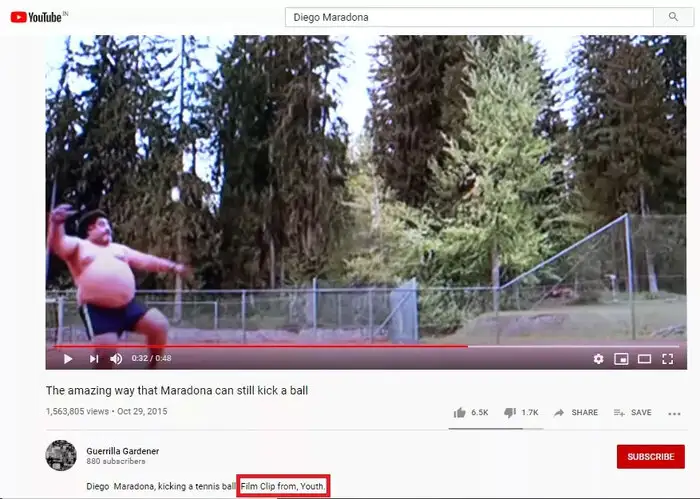Enable miniplayer mode
The width and height of the screenshot is (700, 499).
click(x=621, y=359)
